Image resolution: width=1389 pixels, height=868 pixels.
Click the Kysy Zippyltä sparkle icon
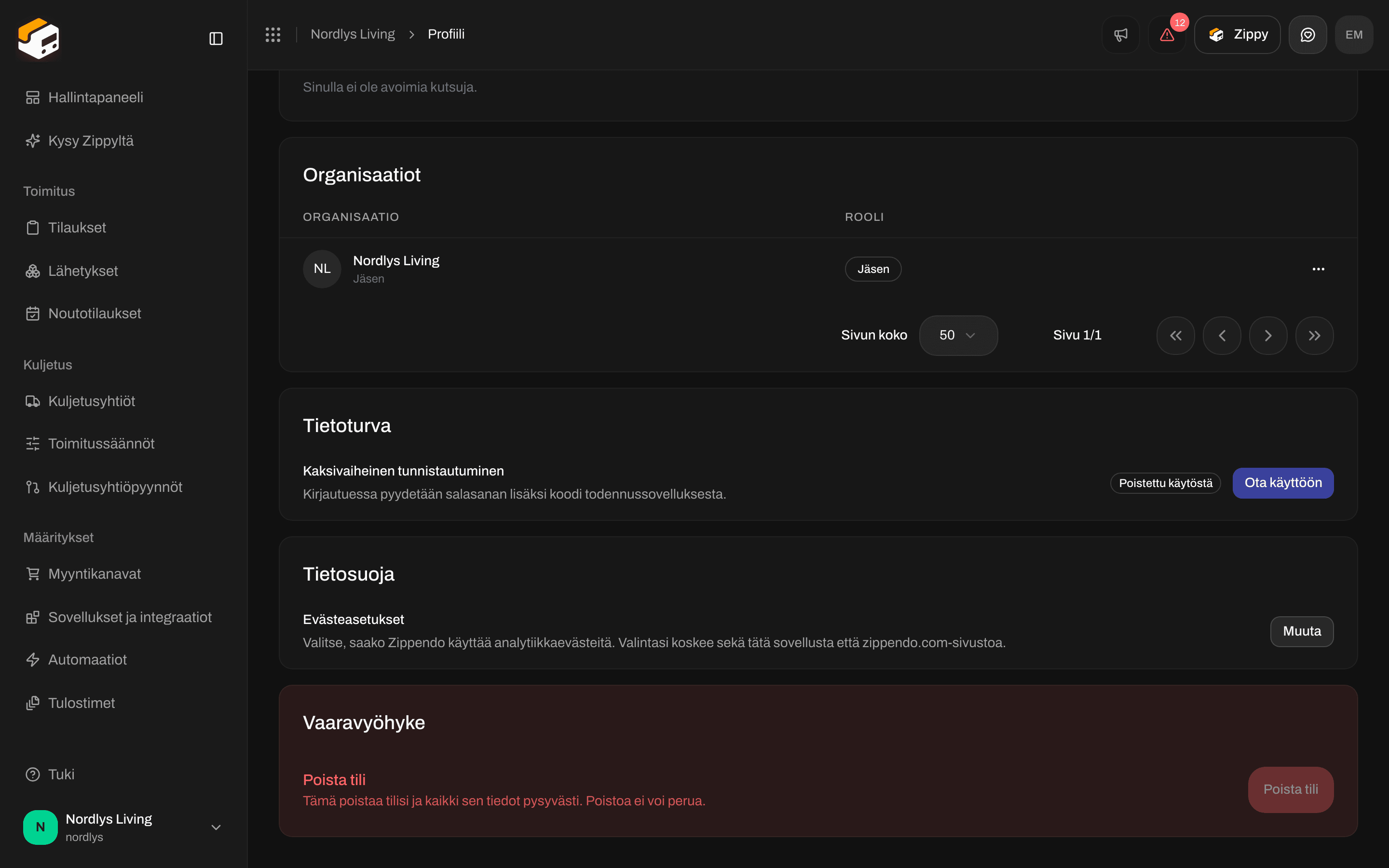click(x=33, y=141)
